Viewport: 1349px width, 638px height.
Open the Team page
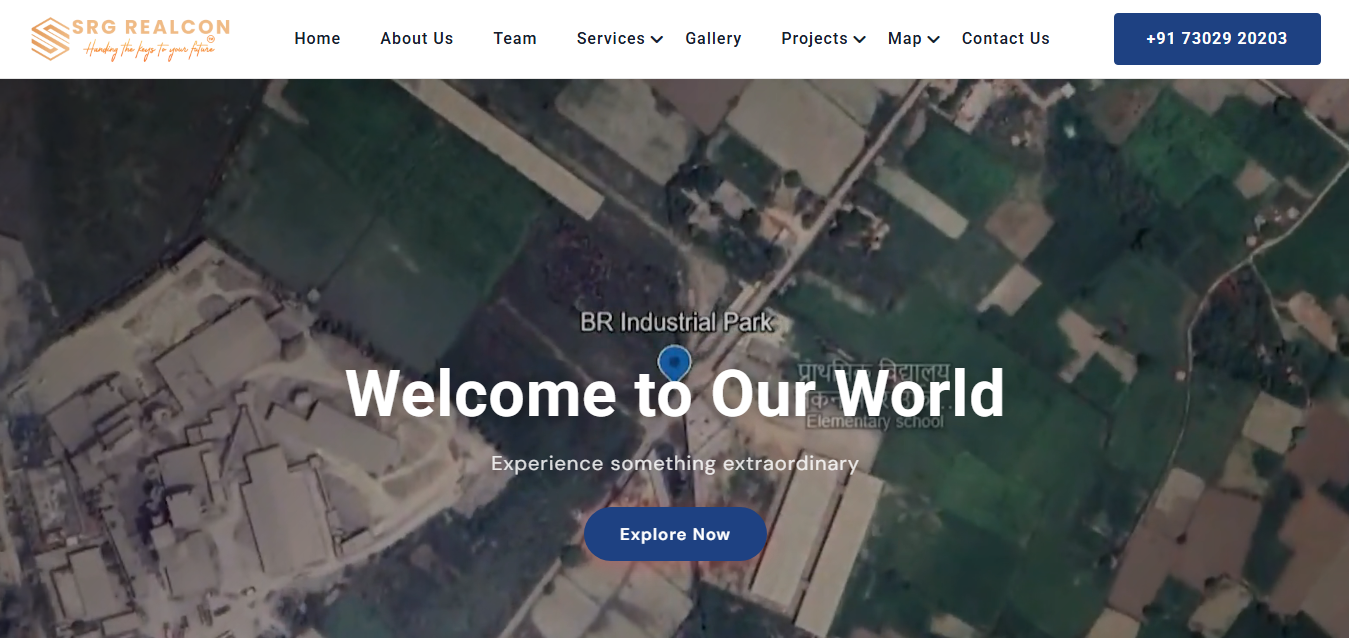coord(514,39)
